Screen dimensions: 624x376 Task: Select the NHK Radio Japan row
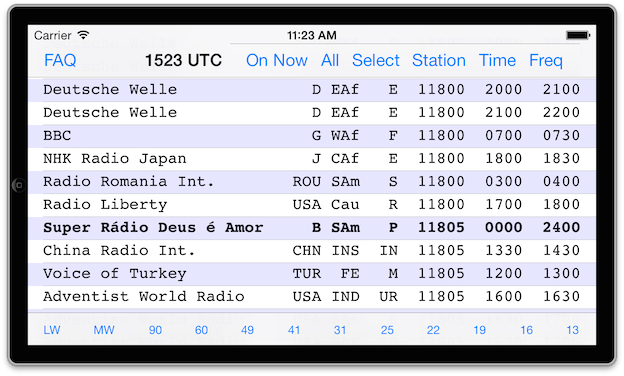pos(312,159)
